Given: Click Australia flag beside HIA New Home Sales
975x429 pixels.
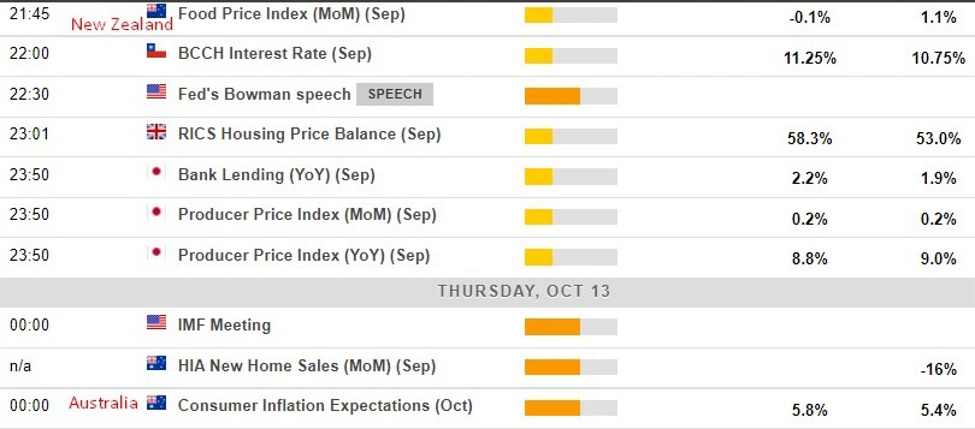Looking at the screenshot, I should [156, 363].
